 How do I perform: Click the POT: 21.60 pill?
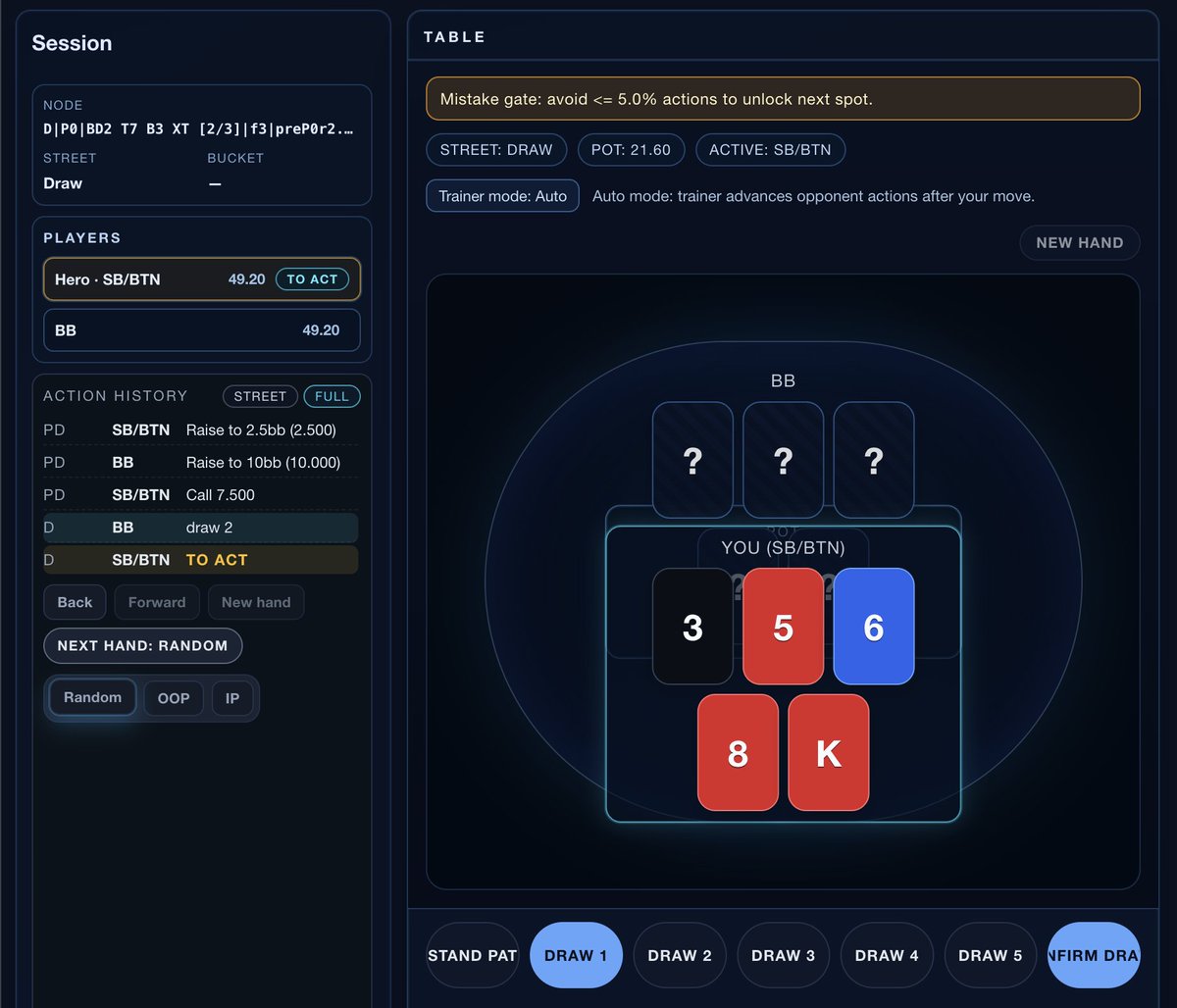pyautogui.click(x=631, y=150)
